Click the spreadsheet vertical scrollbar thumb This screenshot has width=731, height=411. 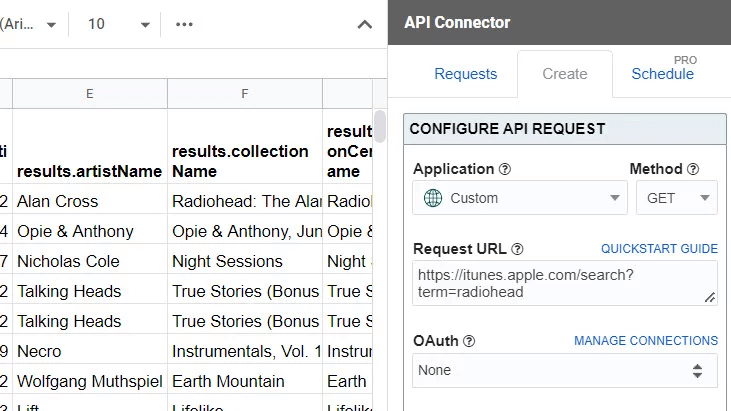pyautogui.click(x=380, y=126)
